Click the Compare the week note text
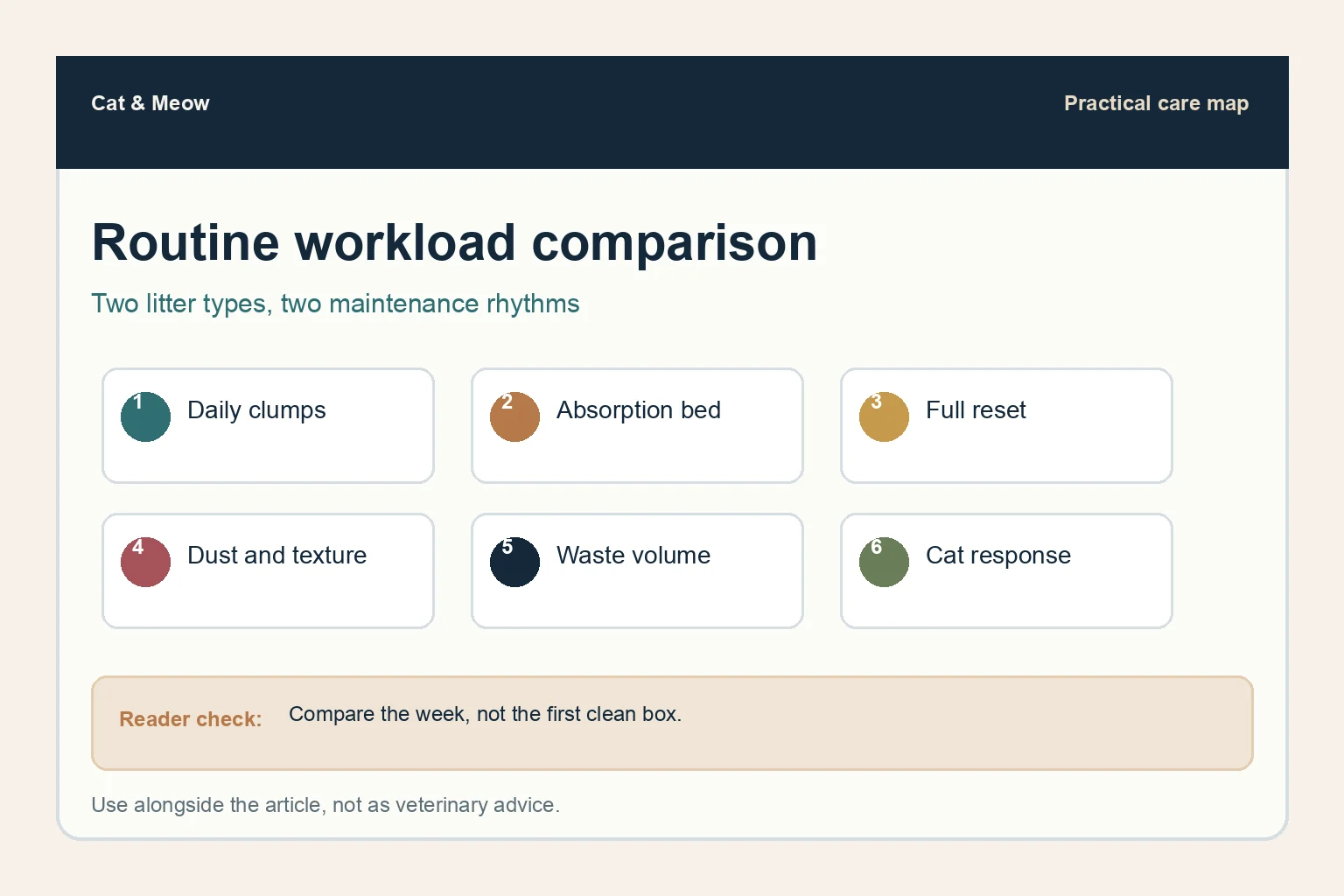The width and height of the screenshot is (1344, 896). click(485, 714)
